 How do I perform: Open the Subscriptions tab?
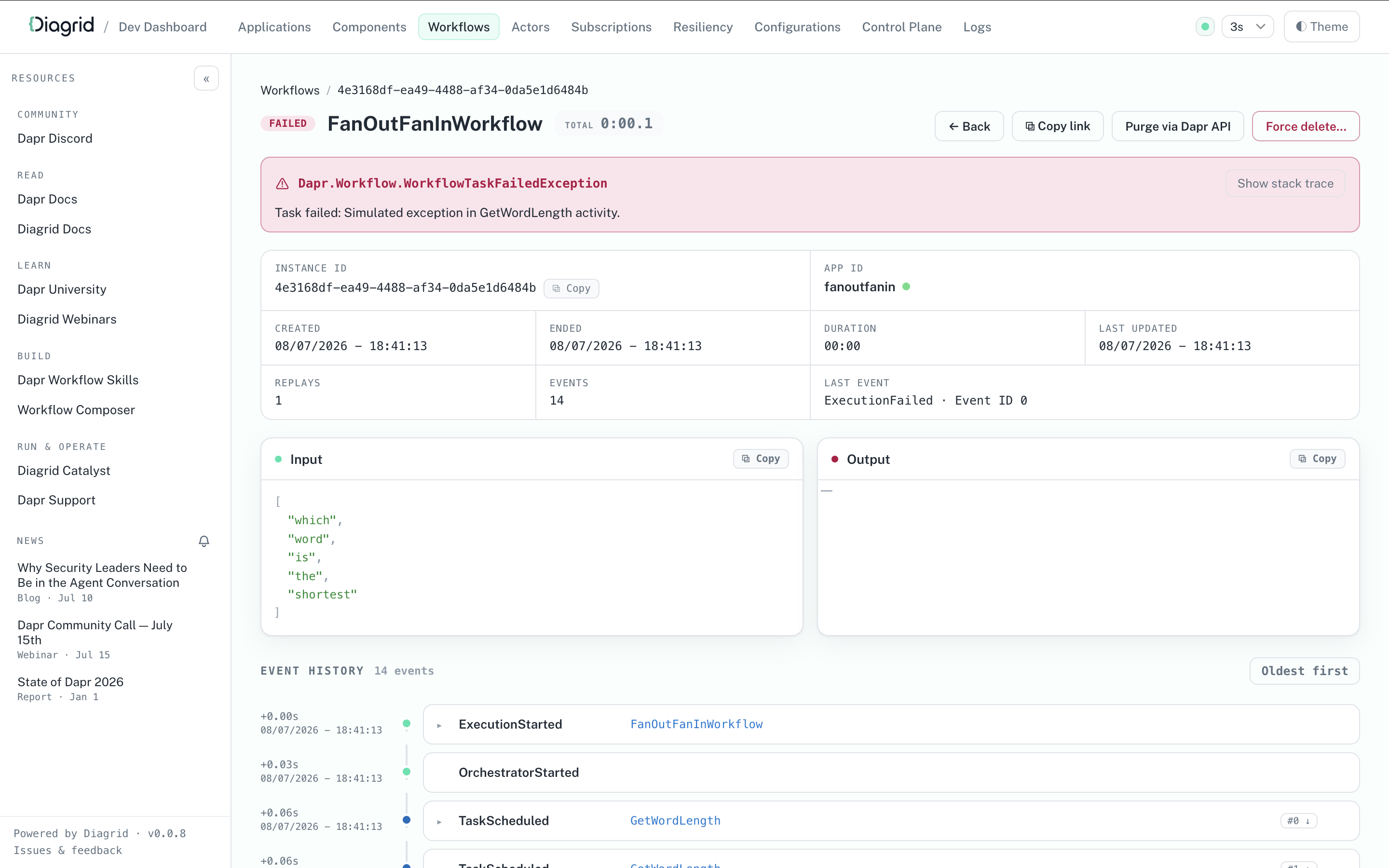611,27
